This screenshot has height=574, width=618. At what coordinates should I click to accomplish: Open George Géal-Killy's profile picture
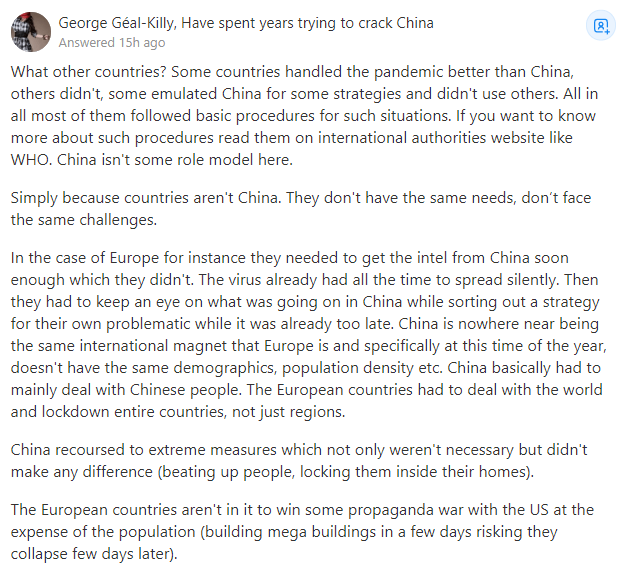(31, 32)
